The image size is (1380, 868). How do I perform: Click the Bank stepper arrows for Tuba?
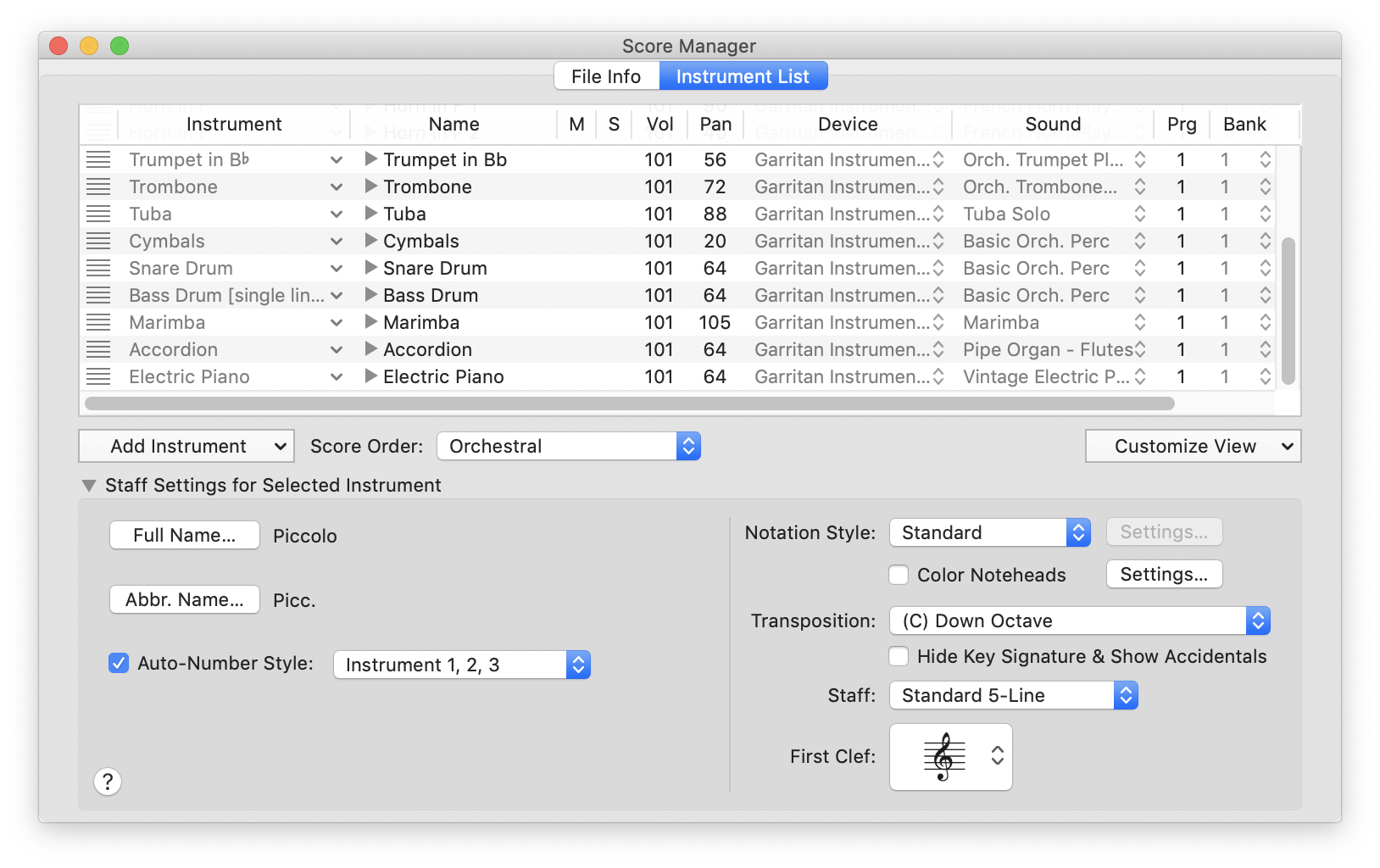(x=1265, y=214)
